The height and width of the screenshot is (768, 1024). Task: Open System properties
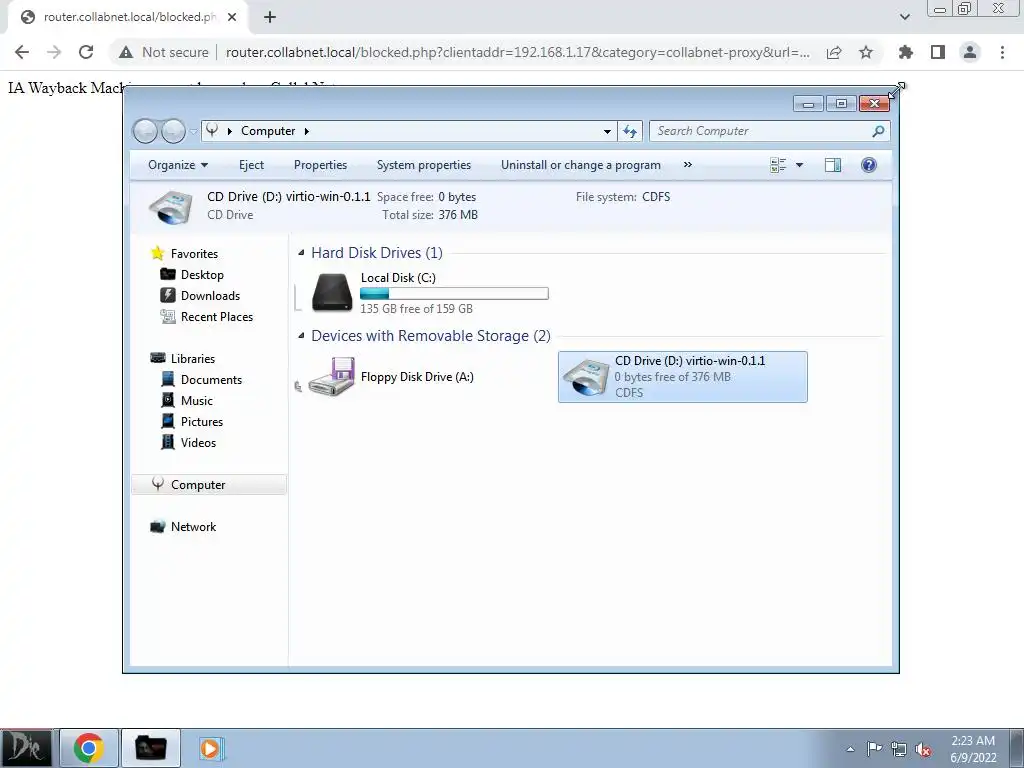(x=424, y=165)
